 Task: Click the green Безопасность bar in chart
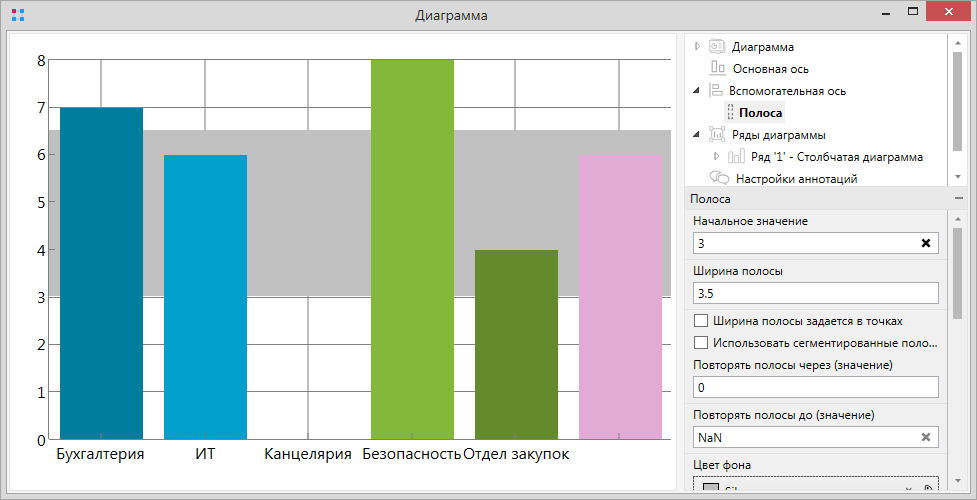click(x=412, y=250)
